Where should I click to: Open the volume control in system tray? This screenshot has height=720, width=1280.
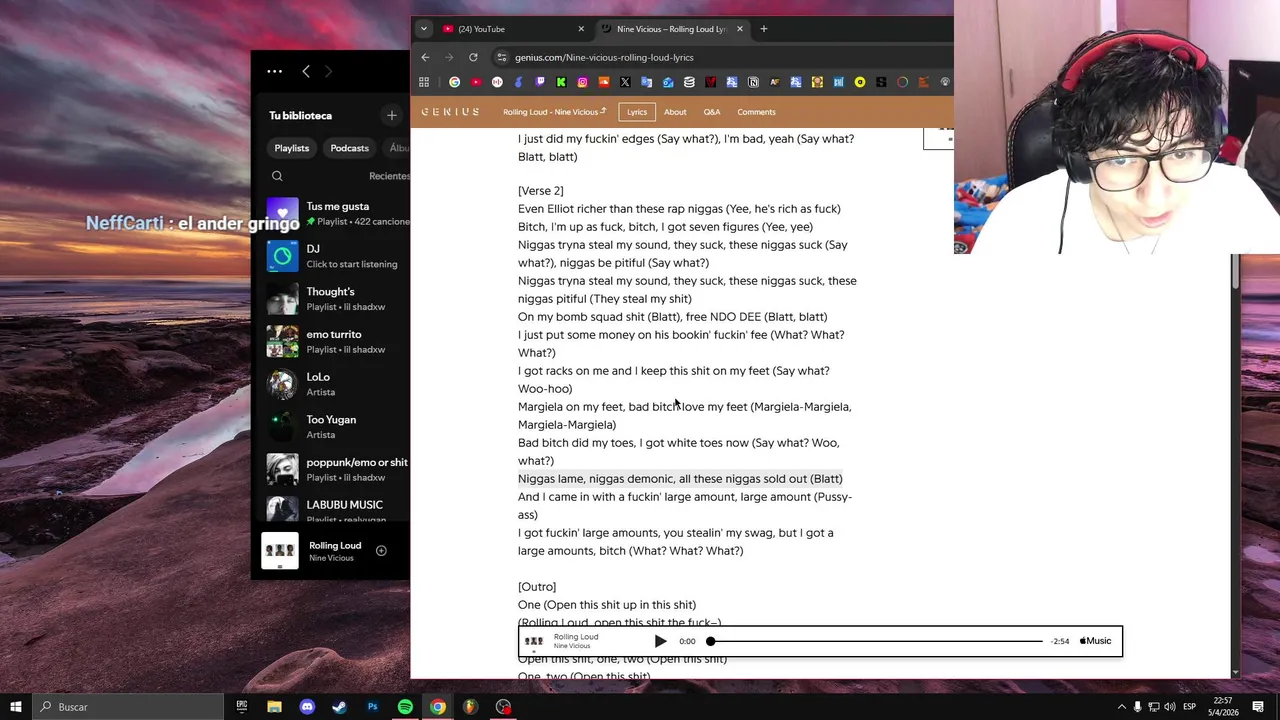(1170, 707)
